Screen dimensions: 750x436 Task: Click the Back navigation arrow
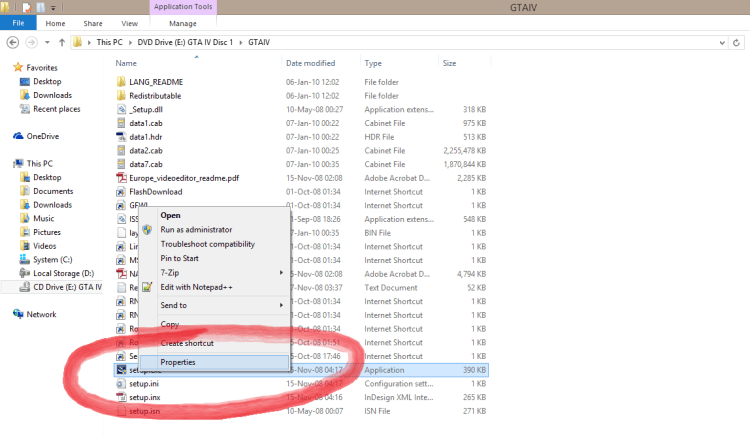13,43
